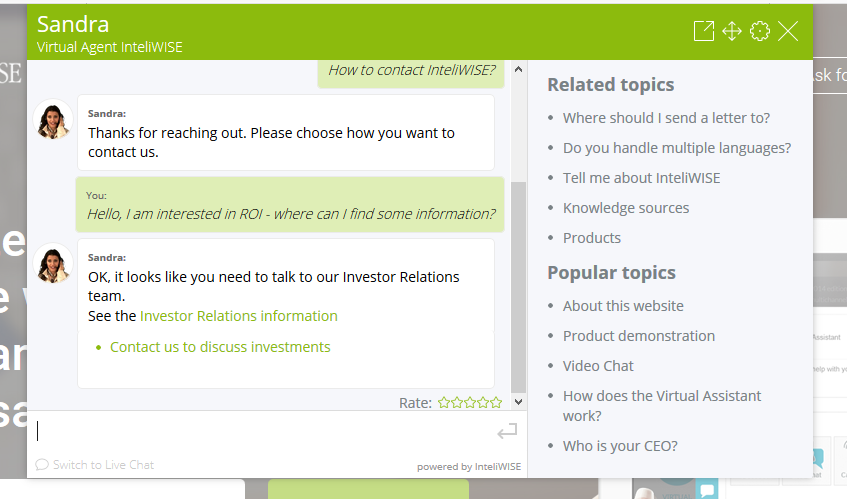
Task: Open the chat settings gear icon
Action: (760, 31)
